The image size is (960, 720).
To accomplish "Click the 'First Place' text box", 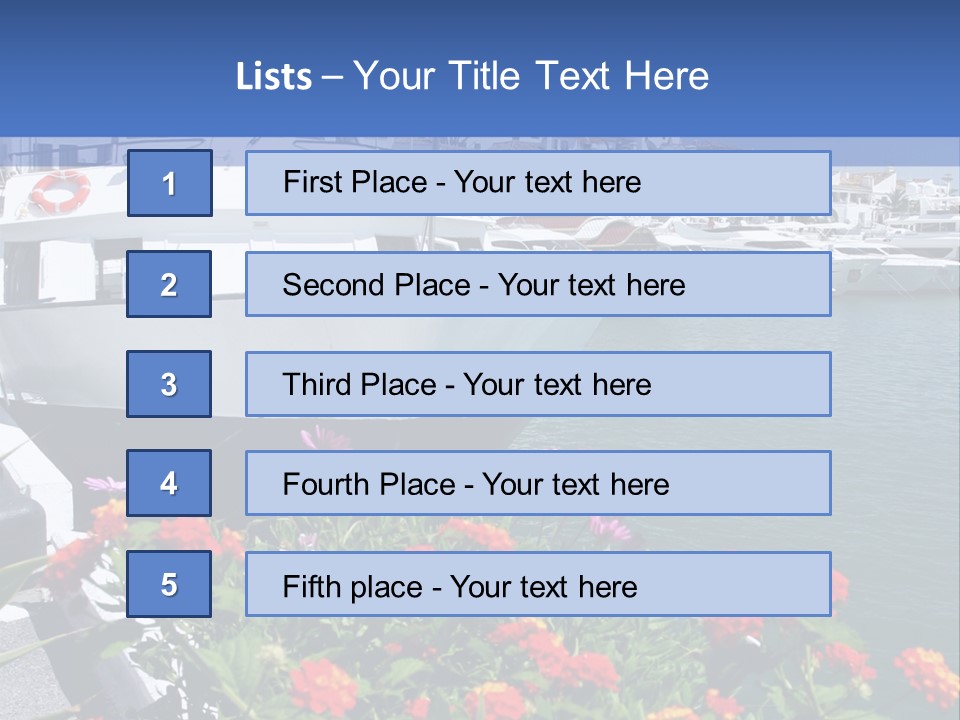I will (x=538, y=183).
